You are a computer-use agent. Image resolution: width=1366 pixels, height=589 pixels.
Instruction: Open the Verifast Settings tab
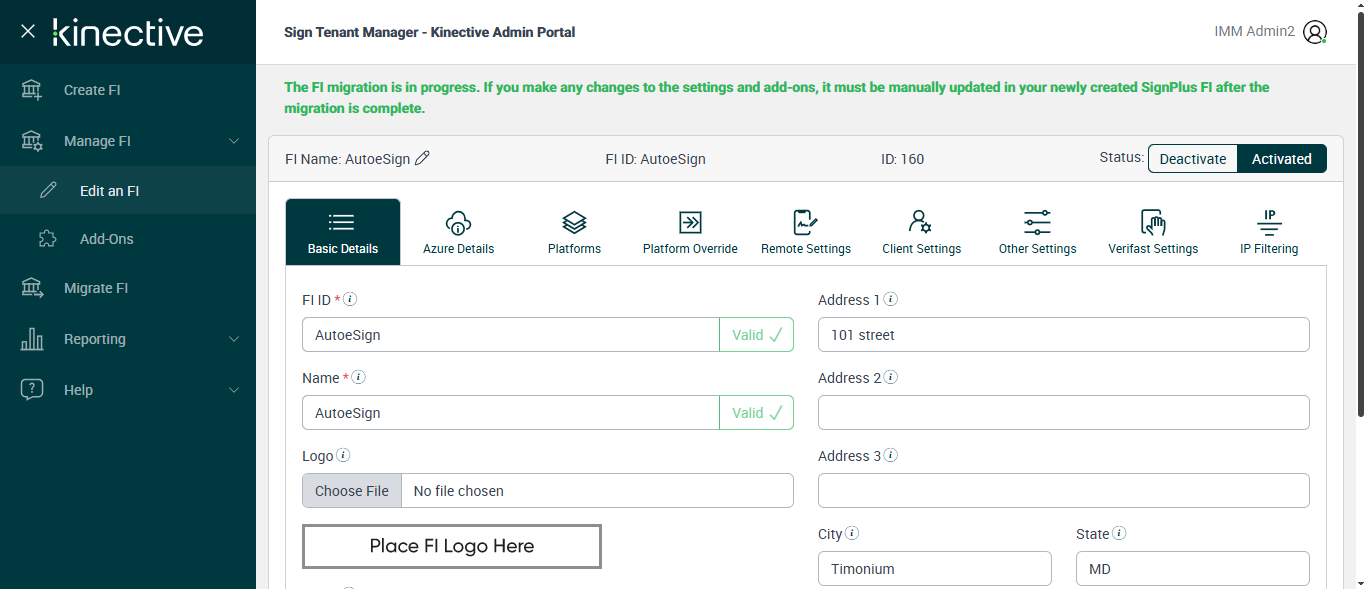pyautogui.click(x=1153, y=232)
